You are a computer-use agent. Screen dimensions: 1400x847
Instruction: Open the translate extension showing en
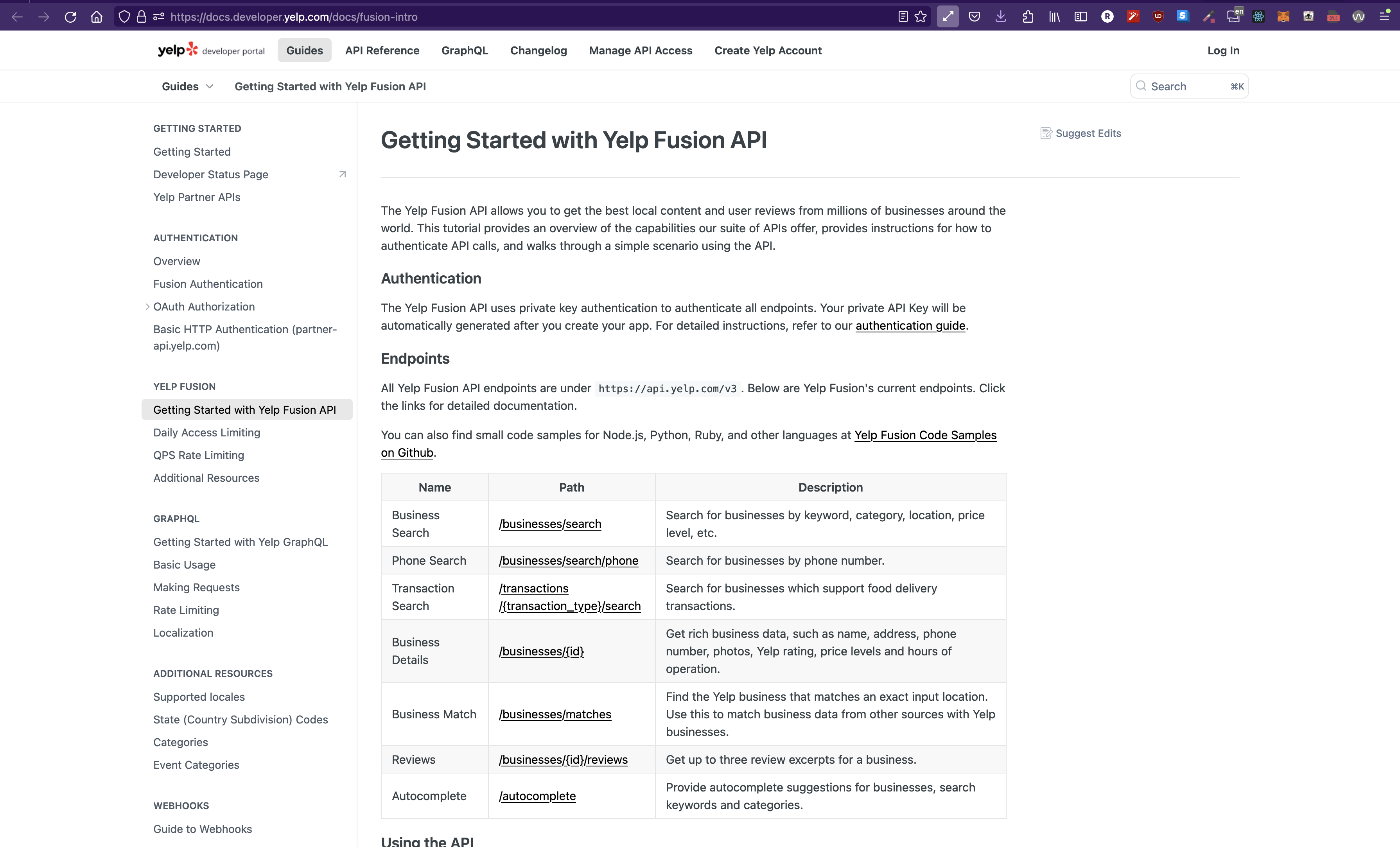[1234, 15]
